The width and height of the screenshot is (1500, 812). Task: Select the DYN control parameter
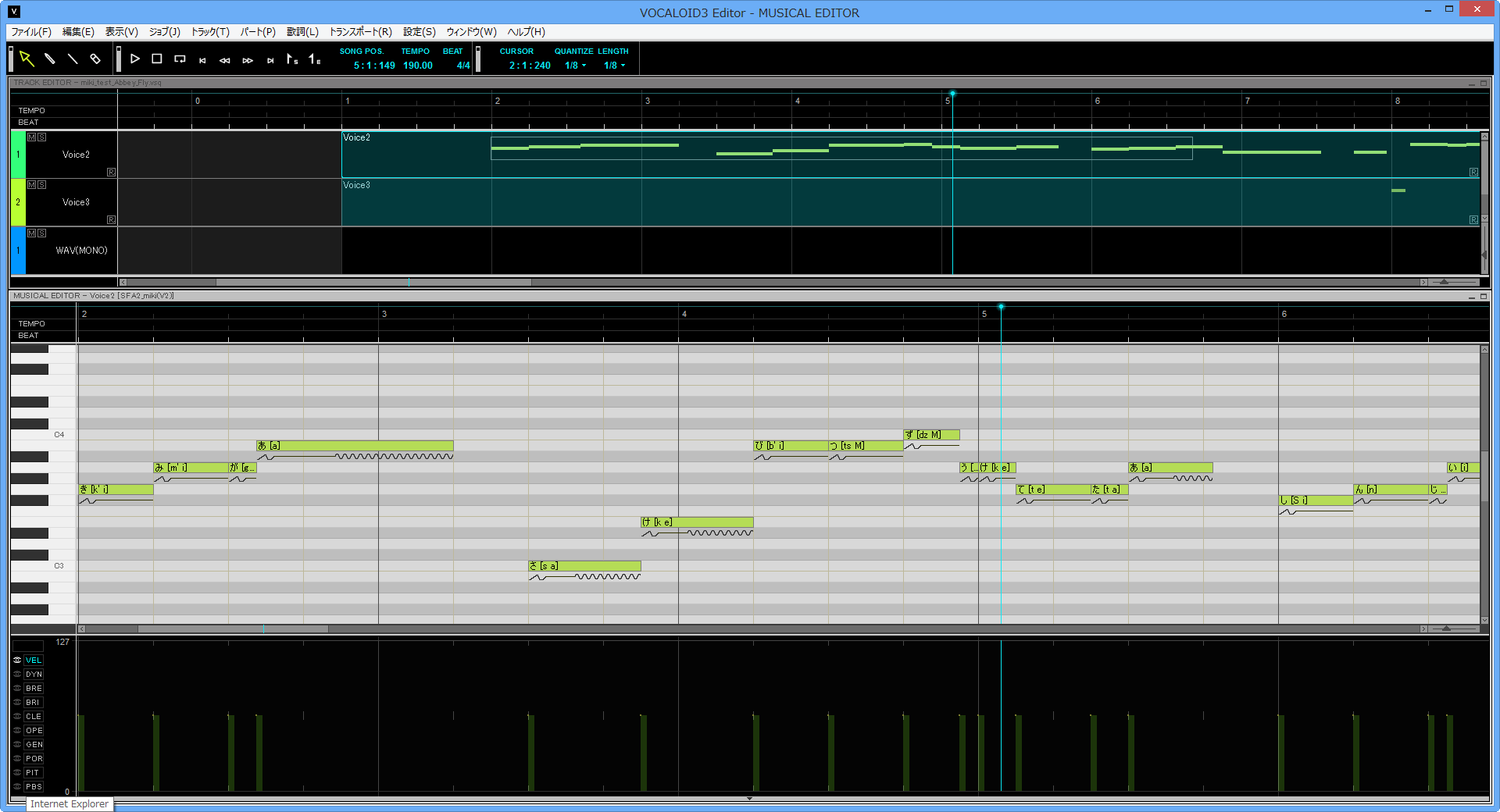[34, 675]
